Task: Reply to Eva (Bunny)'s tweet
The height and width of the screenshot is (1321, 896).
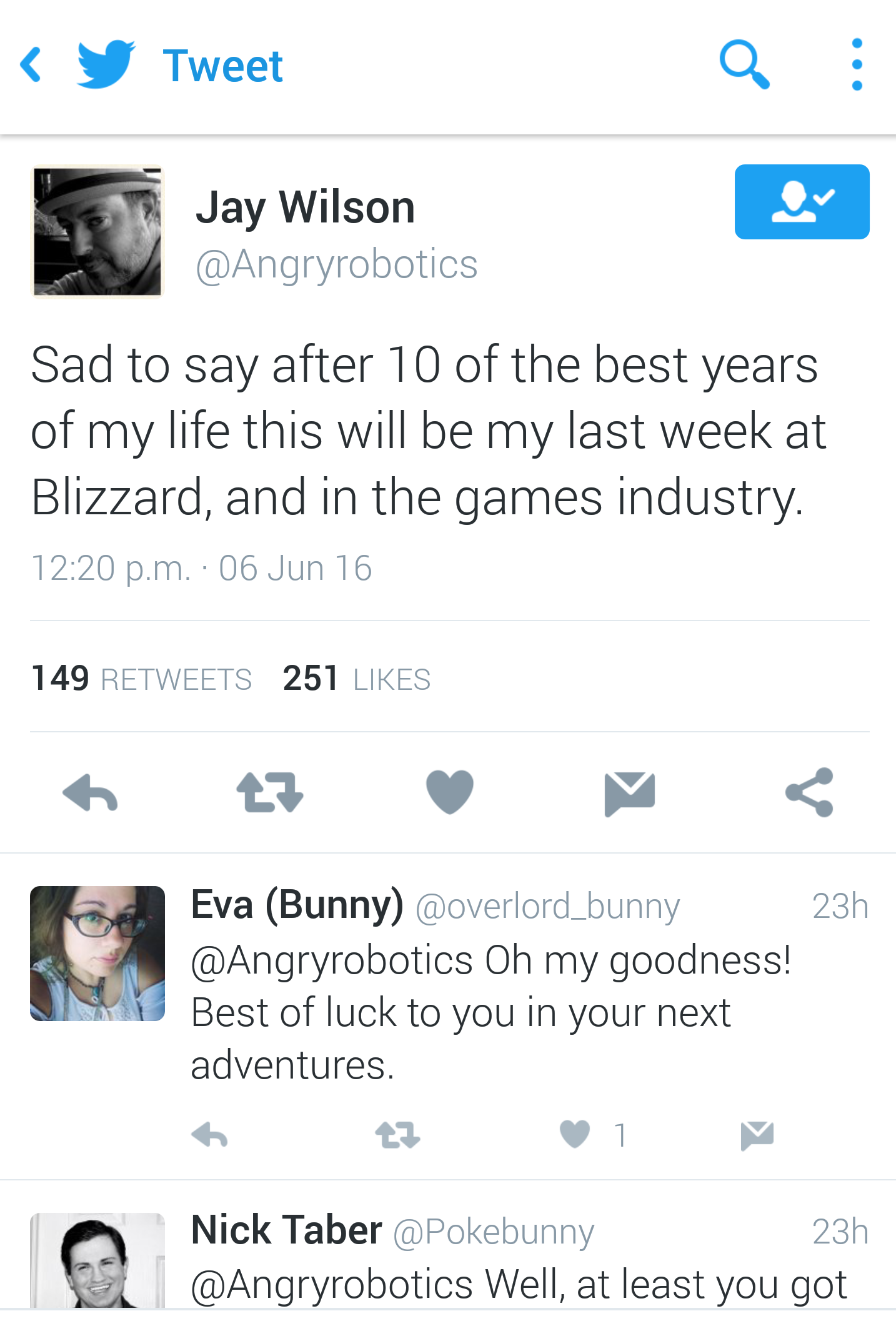Action: (x=210, y=1135)
